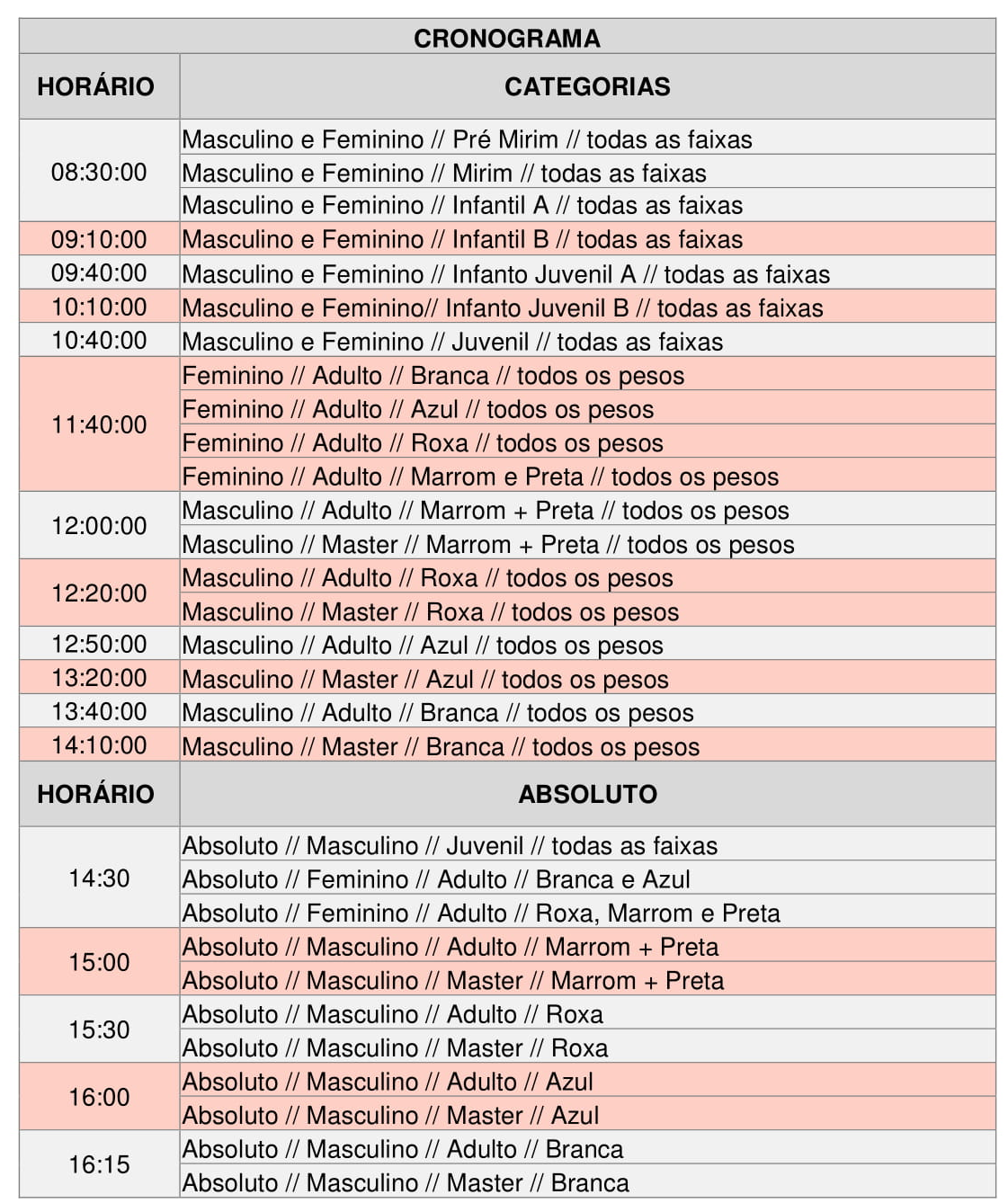Click Masculino Master Azul todos os pesos

pyautogui.click(x=425, y=680)
